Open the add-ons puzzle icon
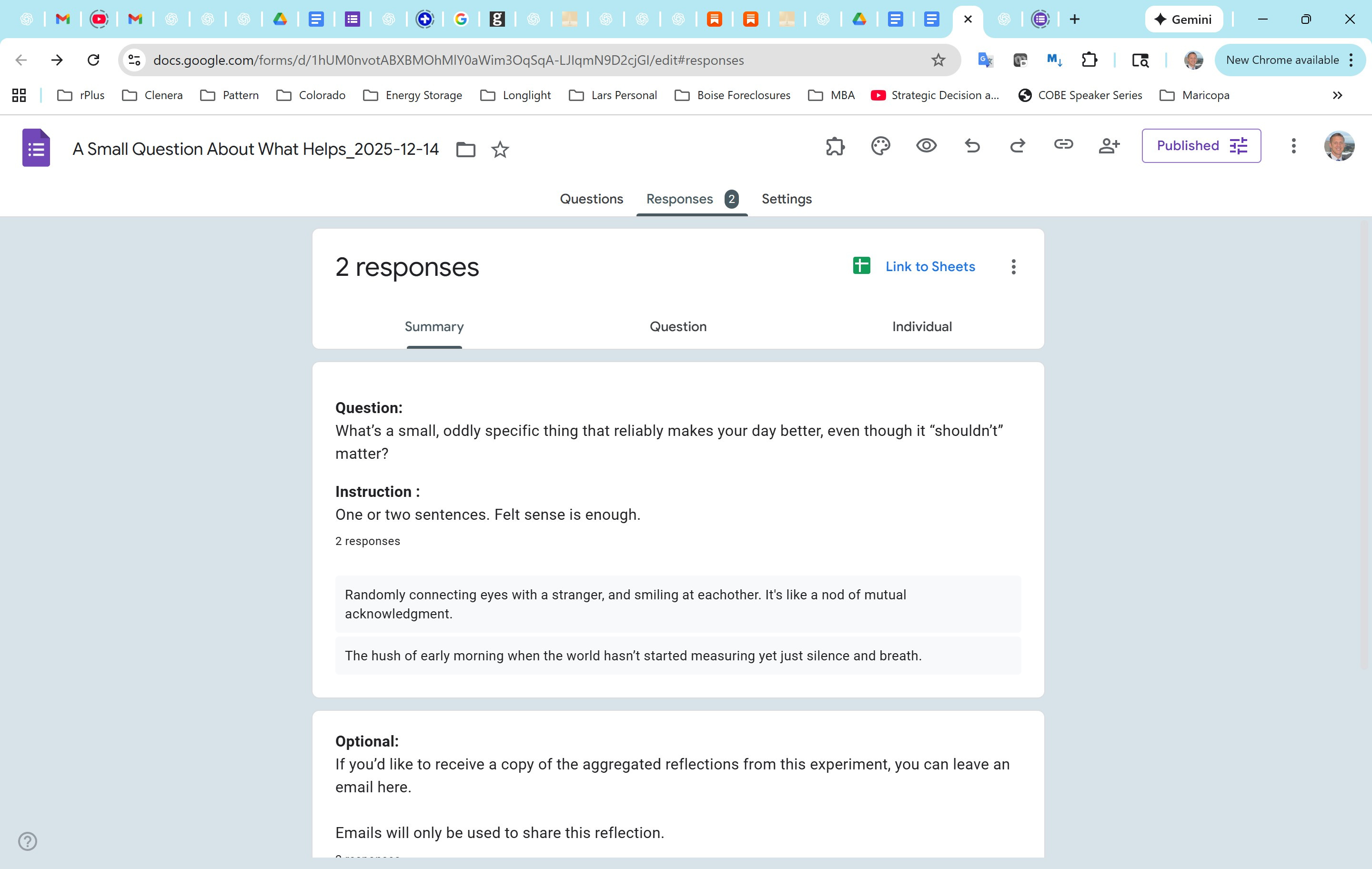 click(835, 146)
